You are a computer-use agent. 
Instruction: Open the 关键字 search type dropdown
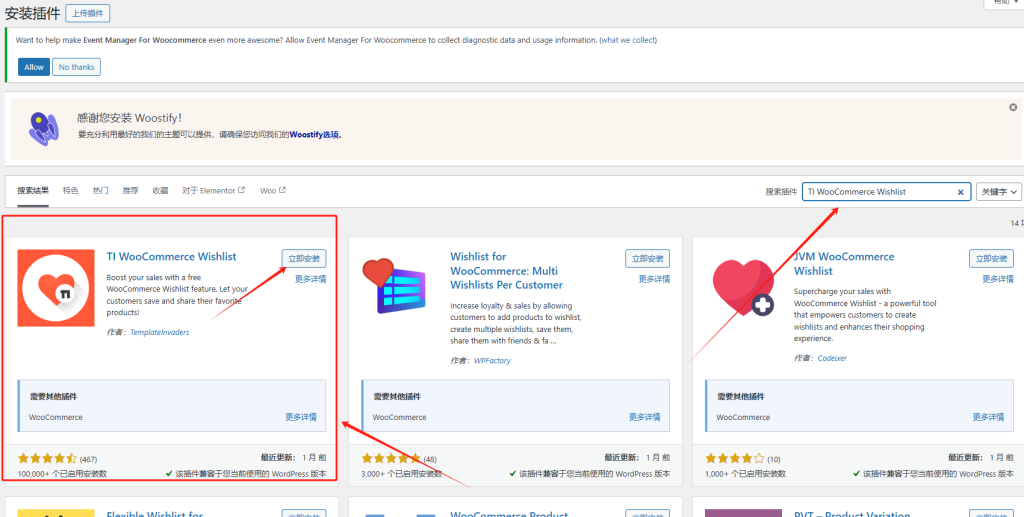click(998, 192)
